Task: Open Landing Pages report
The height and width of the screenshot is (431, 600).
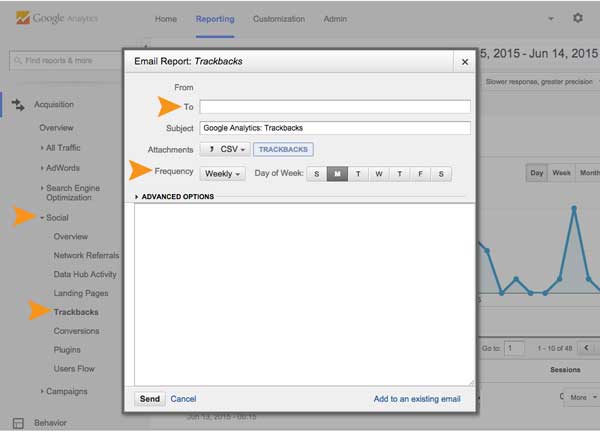Action: [81, 293]
